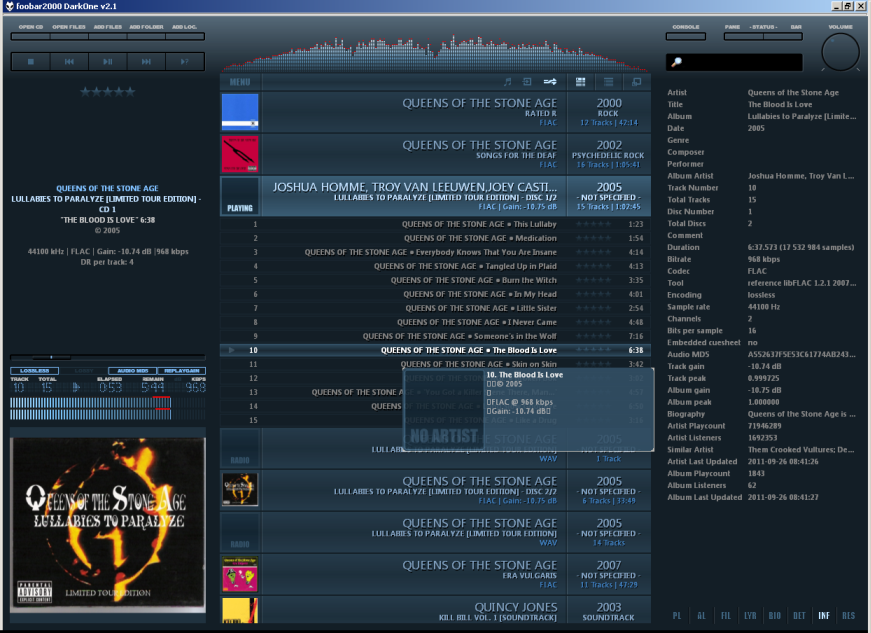
Task: Select track 8 I Never Came
Action: coord(436,322)
